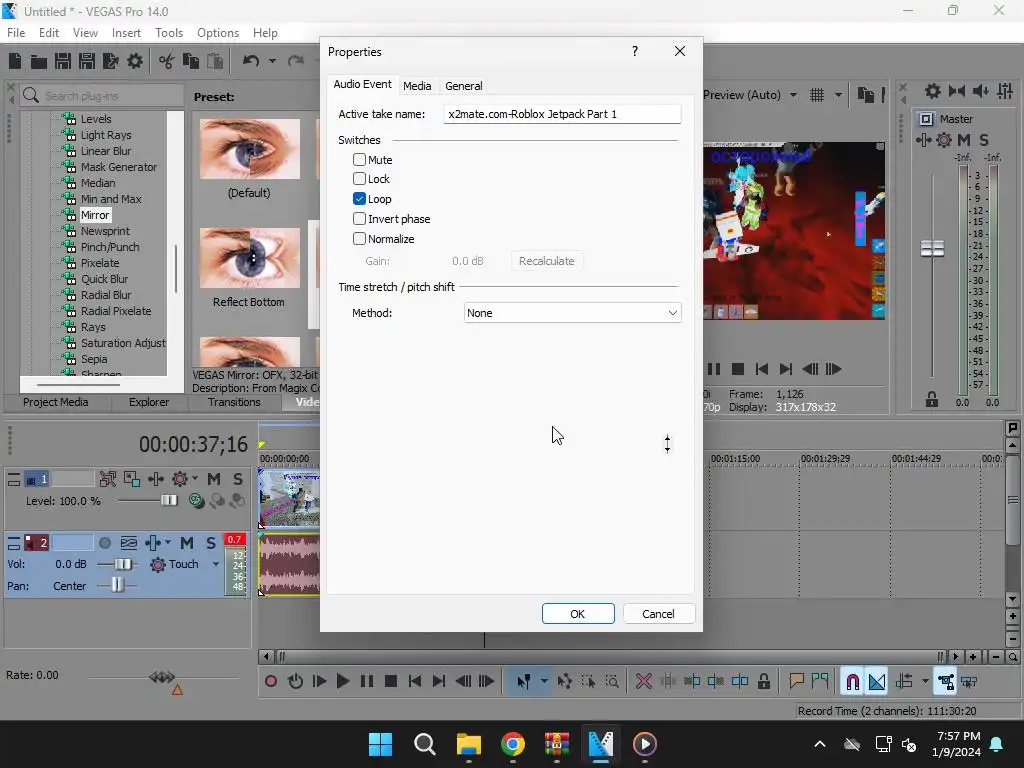Switch to the General tab
1024x768 pixels.
coord(464,86)
